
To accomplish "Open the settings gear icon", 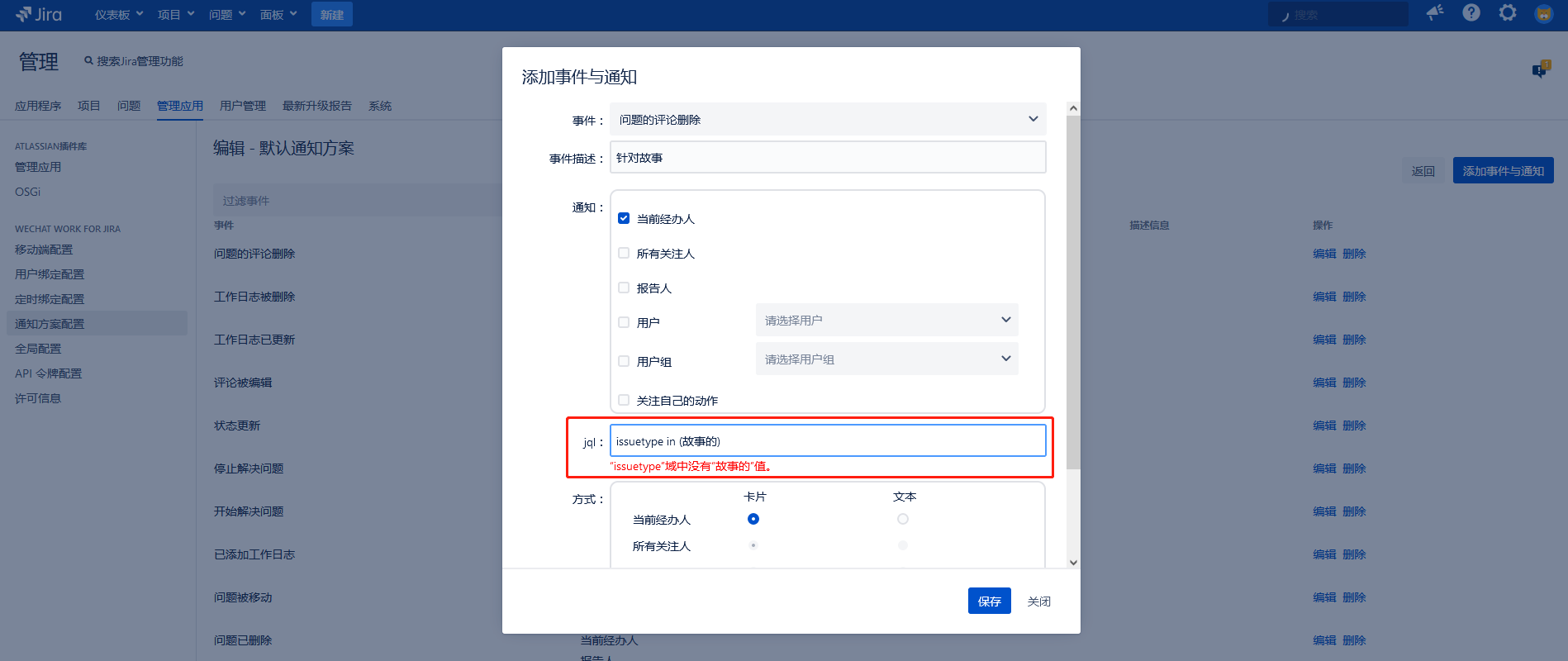I will pyautogui.click(x=1508, y=12).
